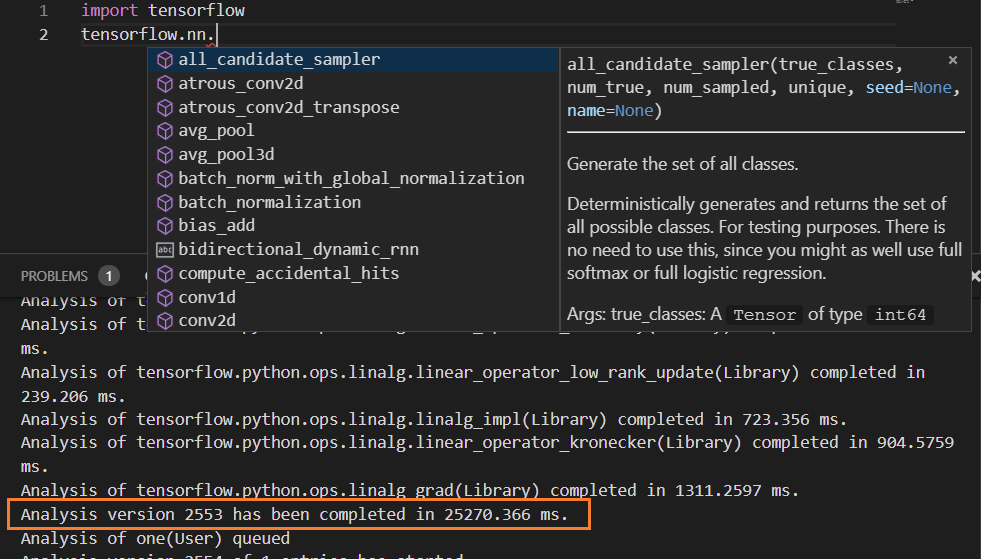981x559 pixels.
Task: Click the 'Analysis of one(User) queued' line
Action: click(x=155, y=538)
